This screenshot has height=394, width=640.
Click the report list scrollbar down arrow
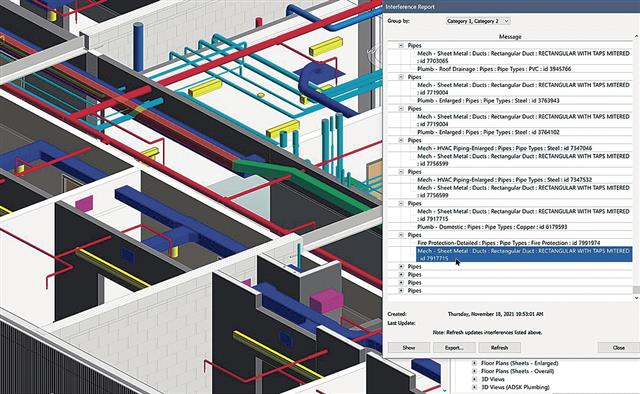point(636,298)
